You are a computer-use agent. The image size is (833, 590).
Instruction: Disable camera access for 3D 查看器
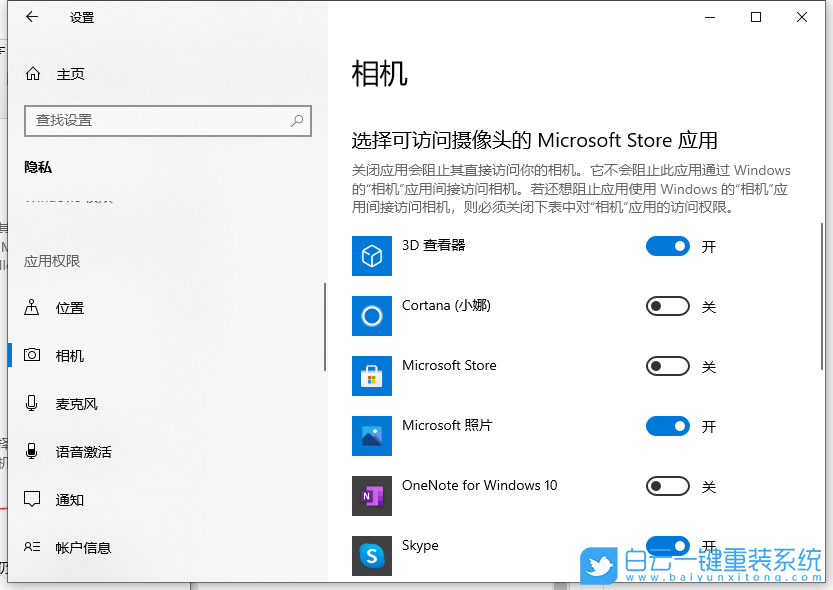[667, 246]
